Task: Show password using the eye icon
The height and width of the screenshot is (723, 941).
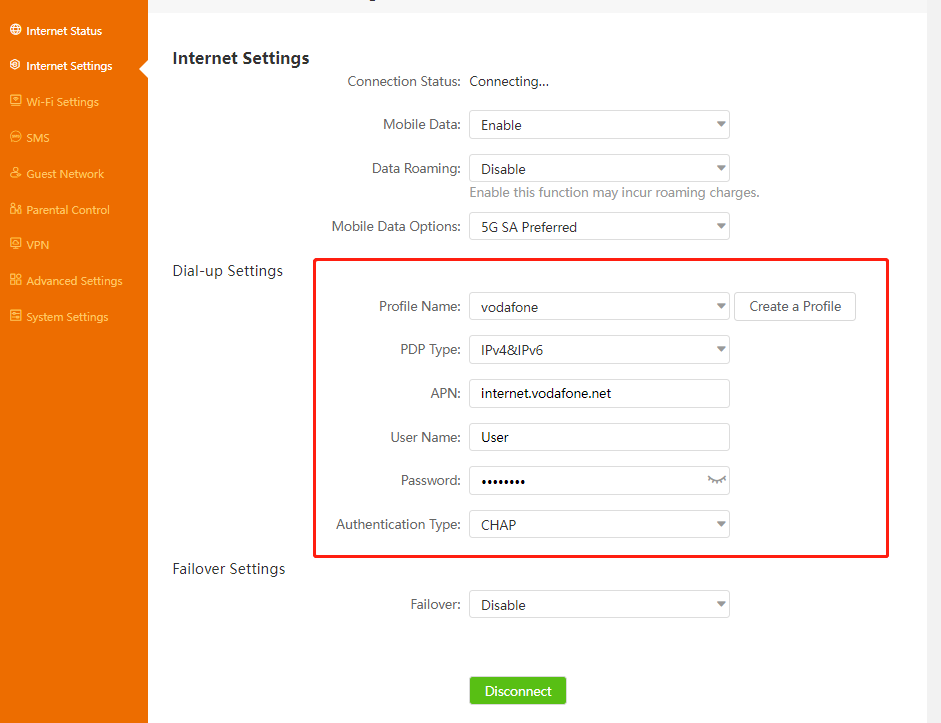Action: (715, 480)
